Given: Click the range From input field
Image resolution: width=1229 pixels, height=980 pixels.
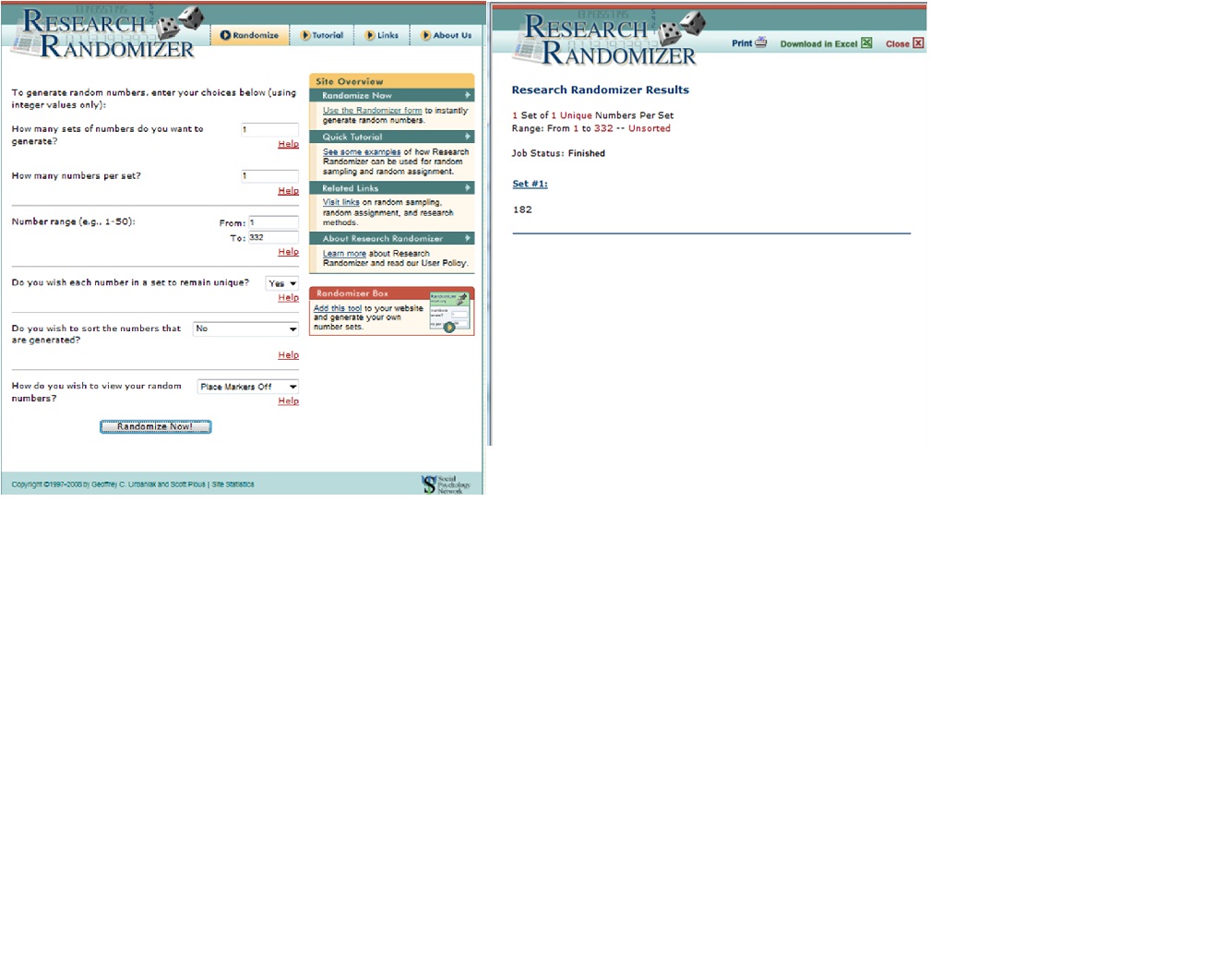Looking at the screenshot, I should point(273,222).
